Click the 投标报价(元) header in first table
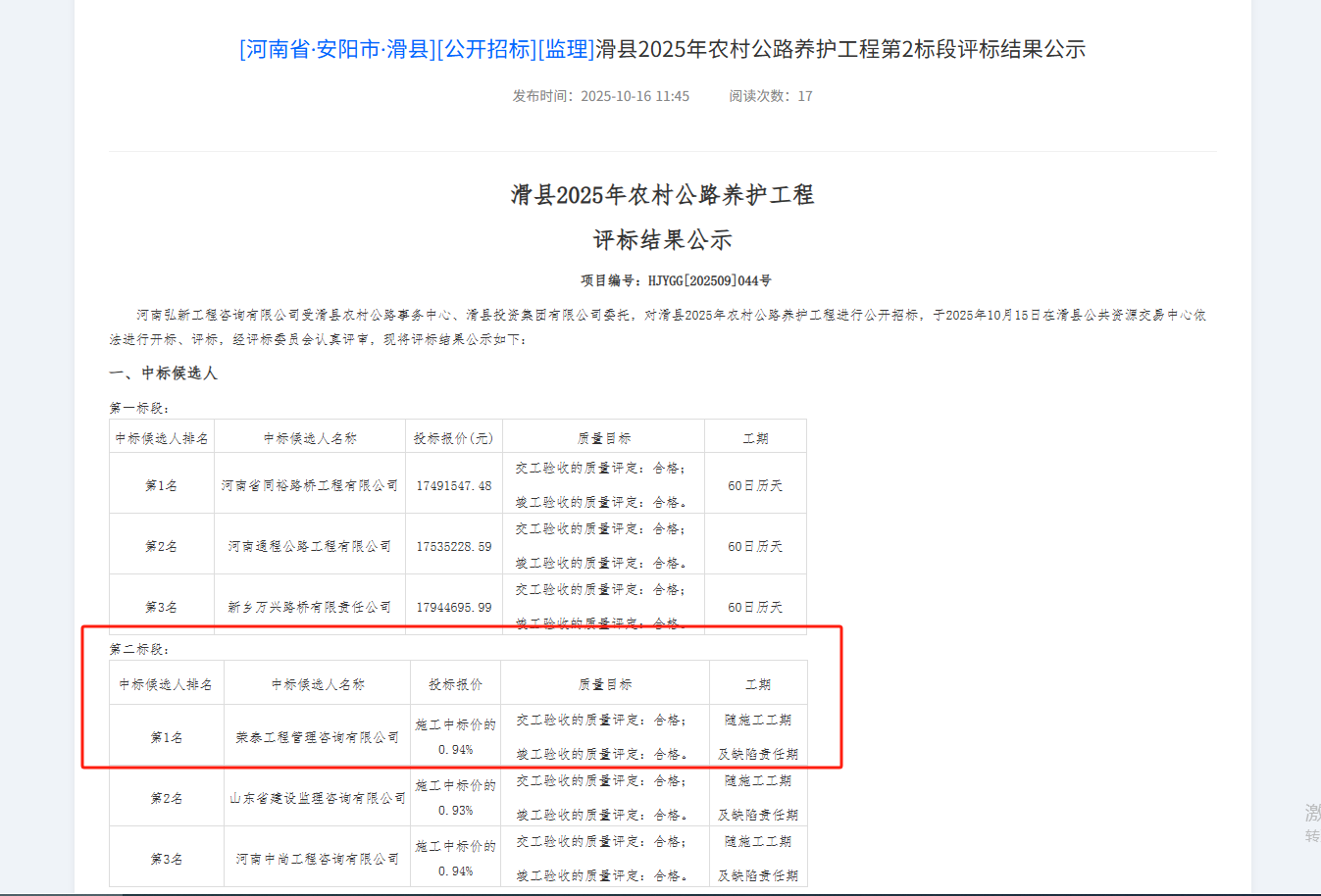 (453, 438)
